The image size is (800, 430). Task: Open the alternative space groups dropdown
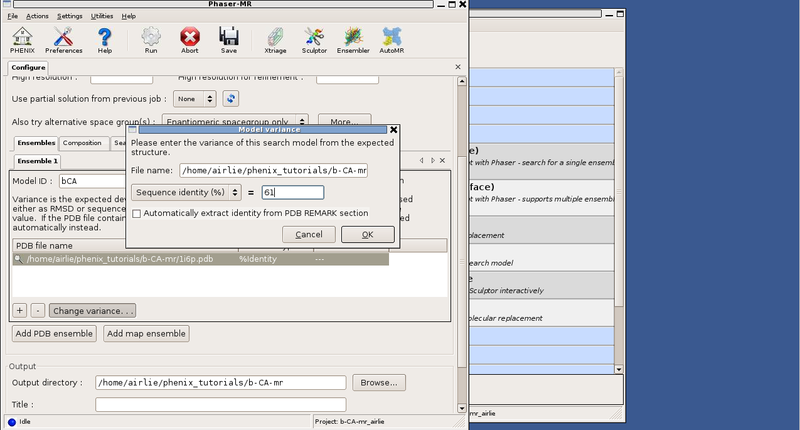coord(234,121)
